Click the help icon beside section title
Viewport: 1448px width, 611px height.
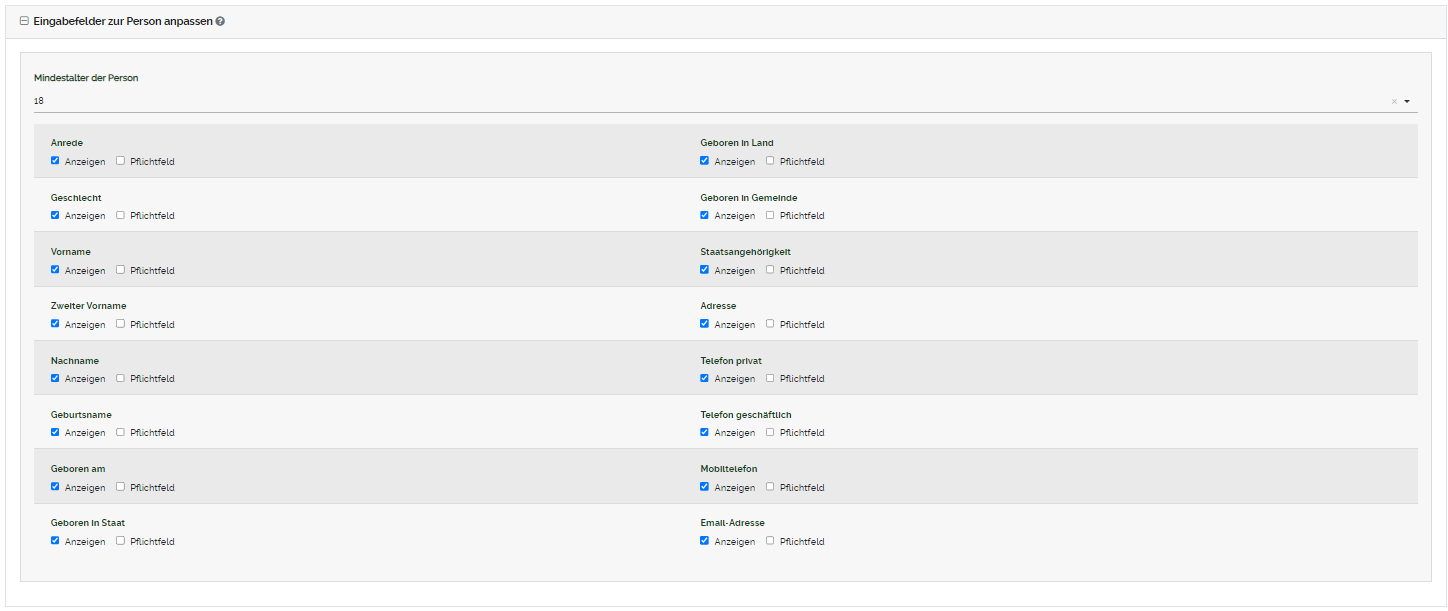tap(220, 21)
